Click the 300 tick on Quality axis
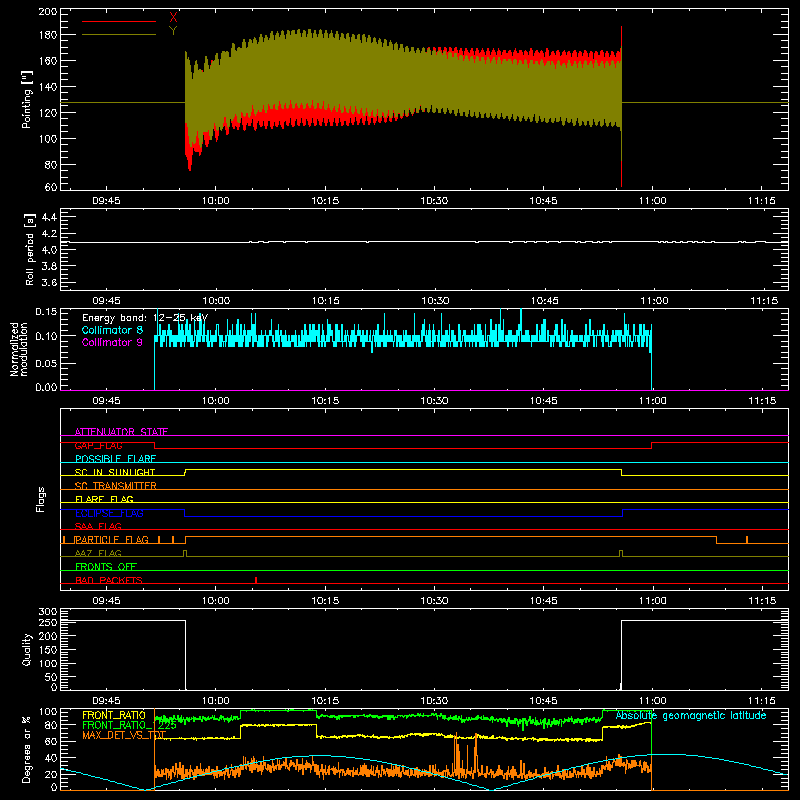800x800 pixels. coord(48,612)
